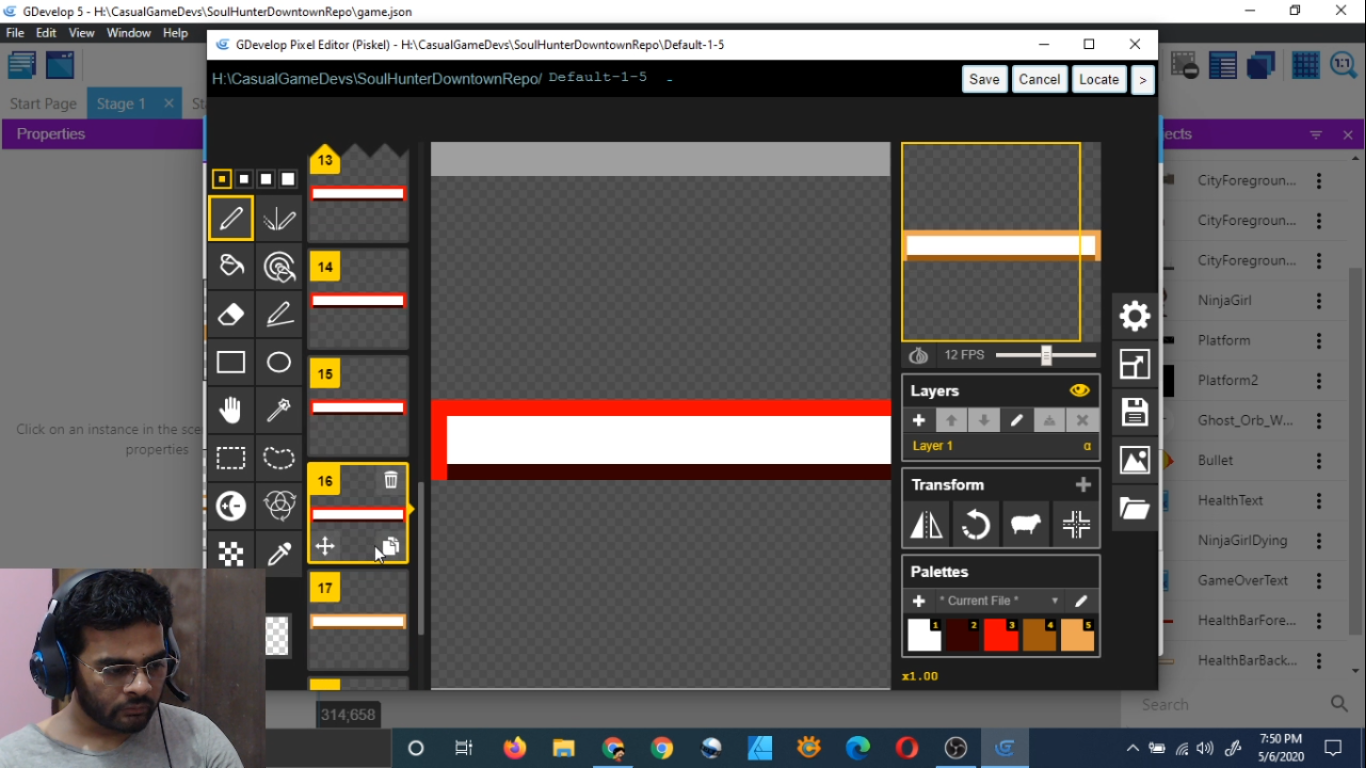Set pen size to second square

pyautogui.click(x=244, y=179)
